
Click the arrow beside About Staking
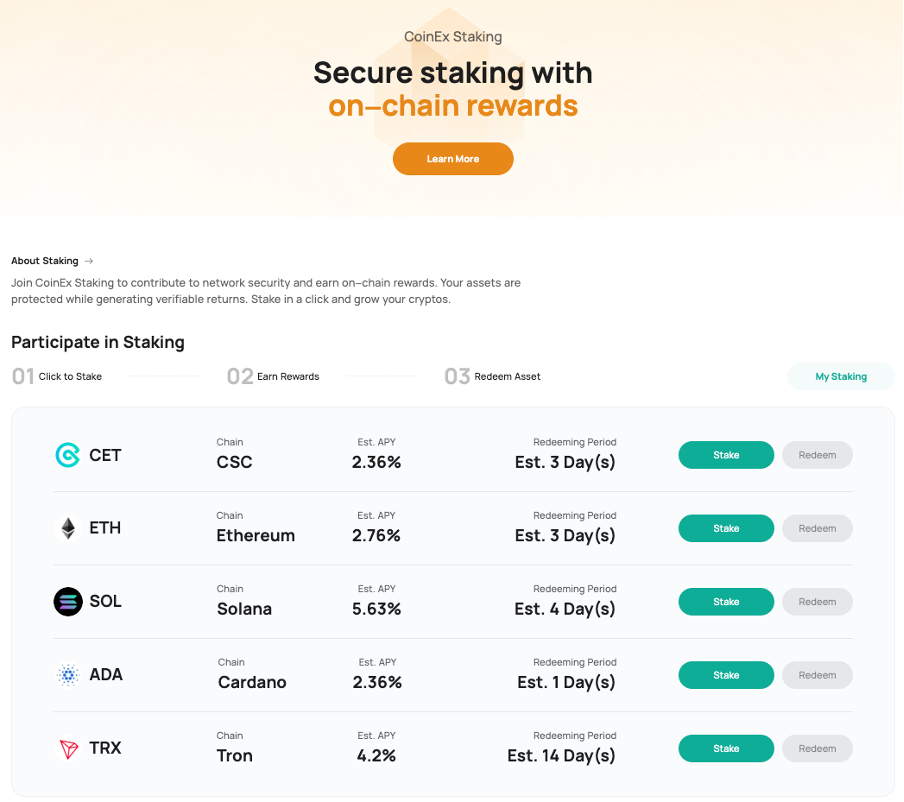click(89, 261)
